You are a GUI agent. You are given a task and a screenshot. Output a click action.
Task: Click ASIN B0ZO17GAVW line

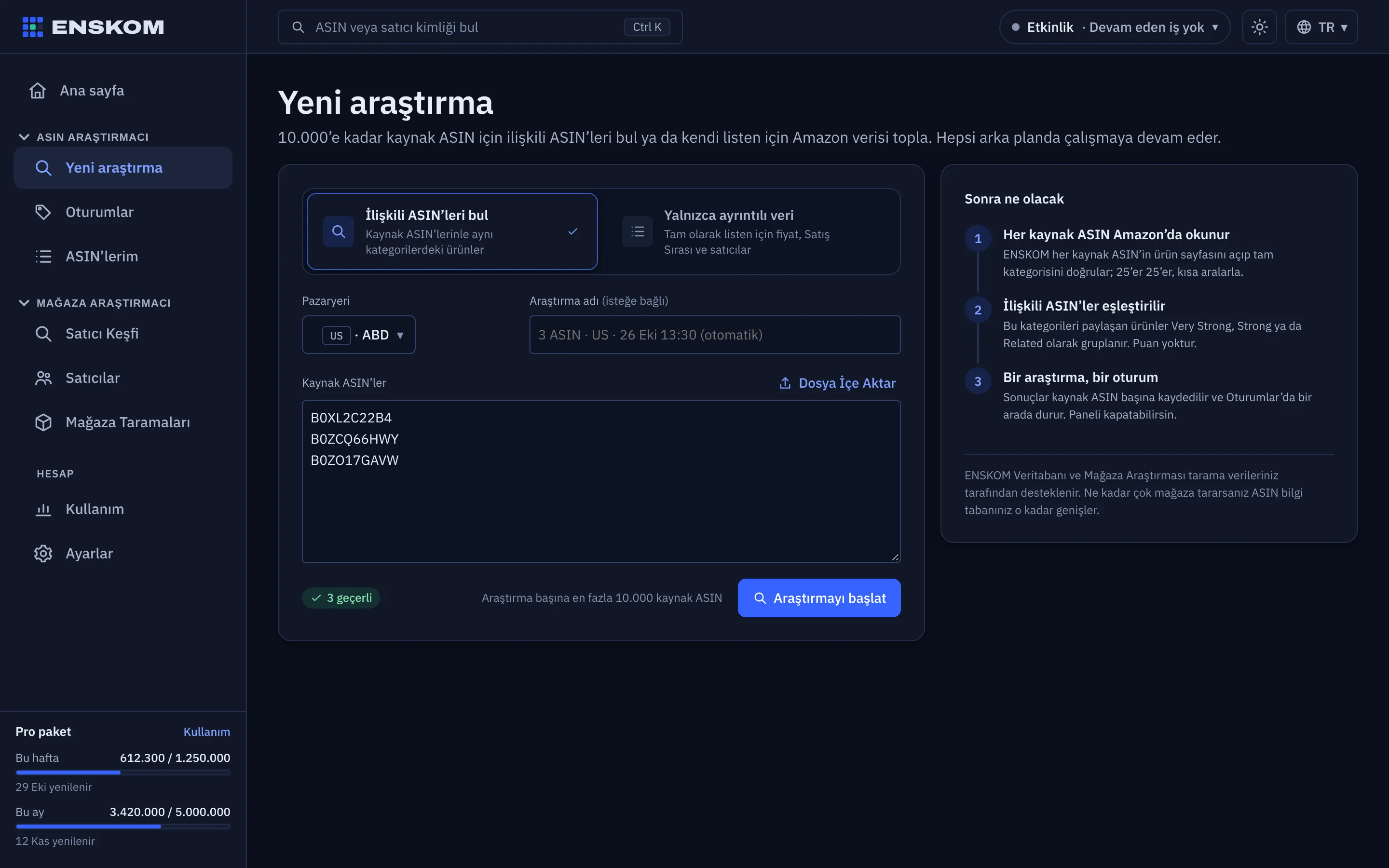point(354,461)
